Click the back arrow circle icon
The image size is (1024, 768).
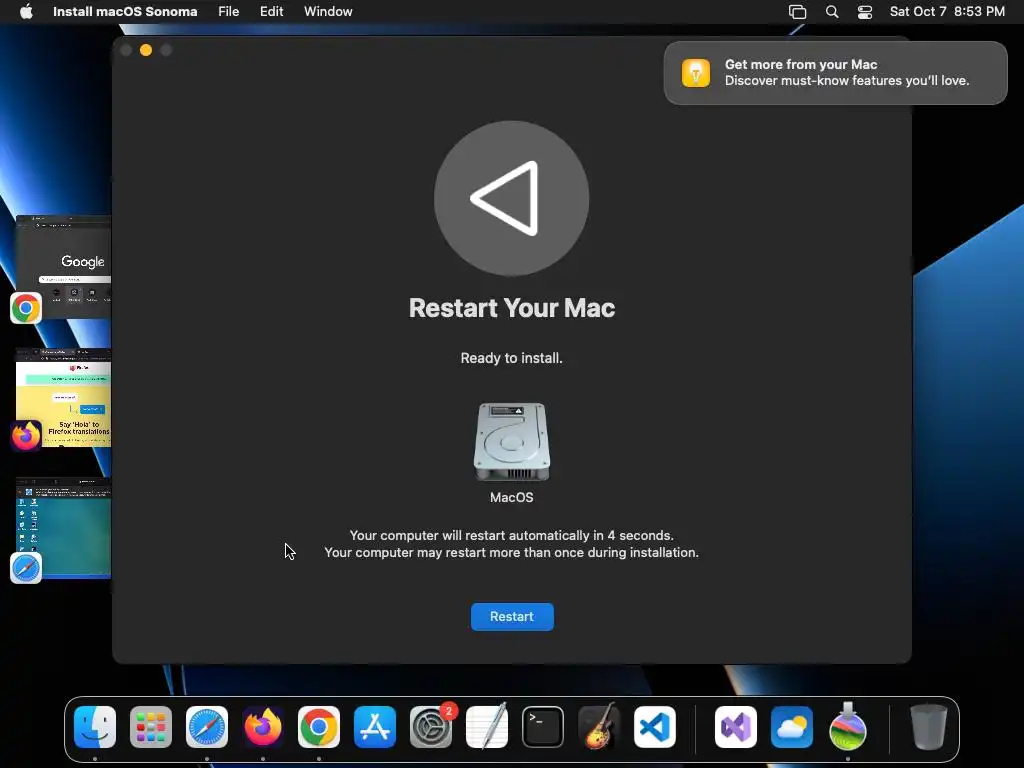[x=511, y=198]
